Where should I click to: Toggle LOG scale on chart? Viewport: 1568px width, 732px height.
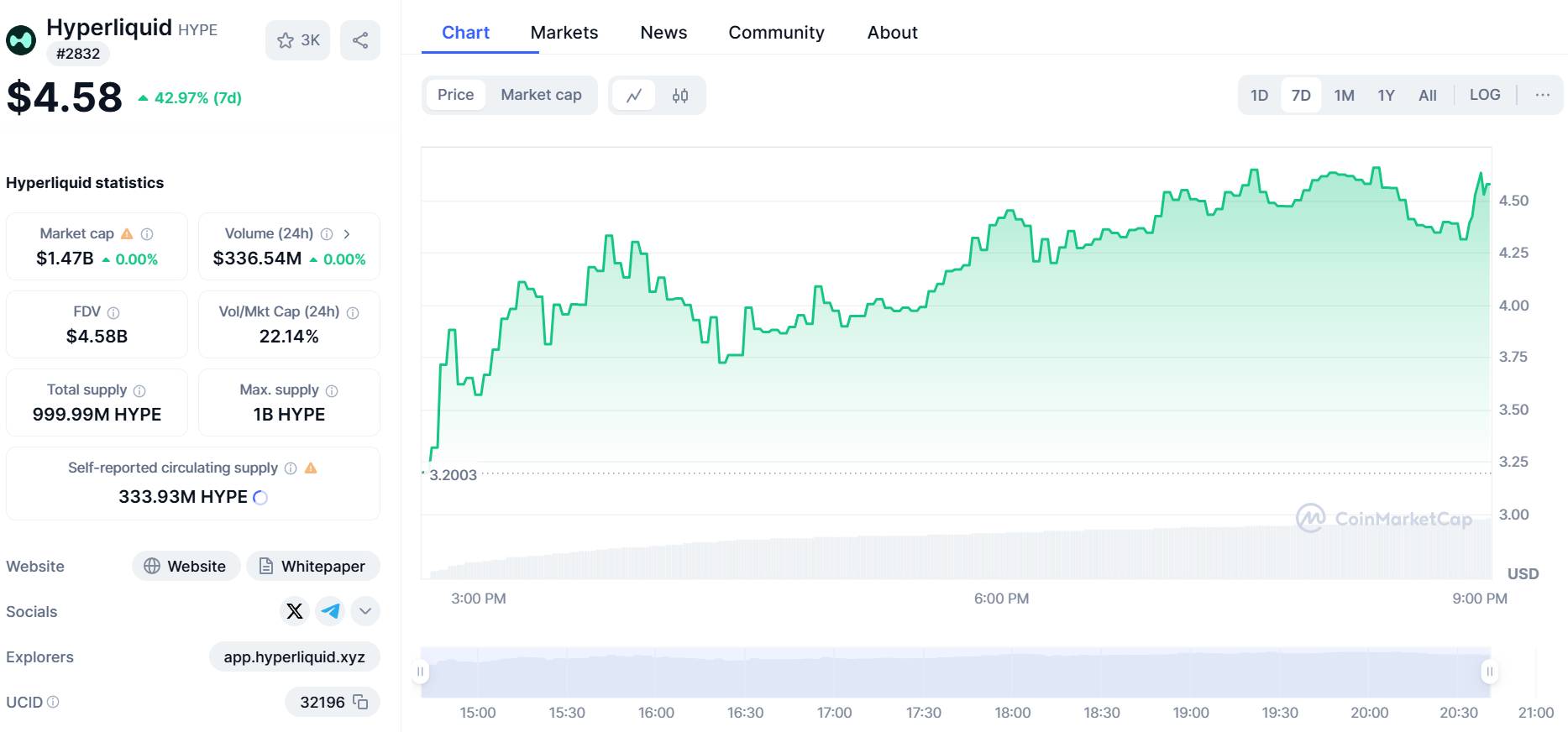tap(1484, 95)
